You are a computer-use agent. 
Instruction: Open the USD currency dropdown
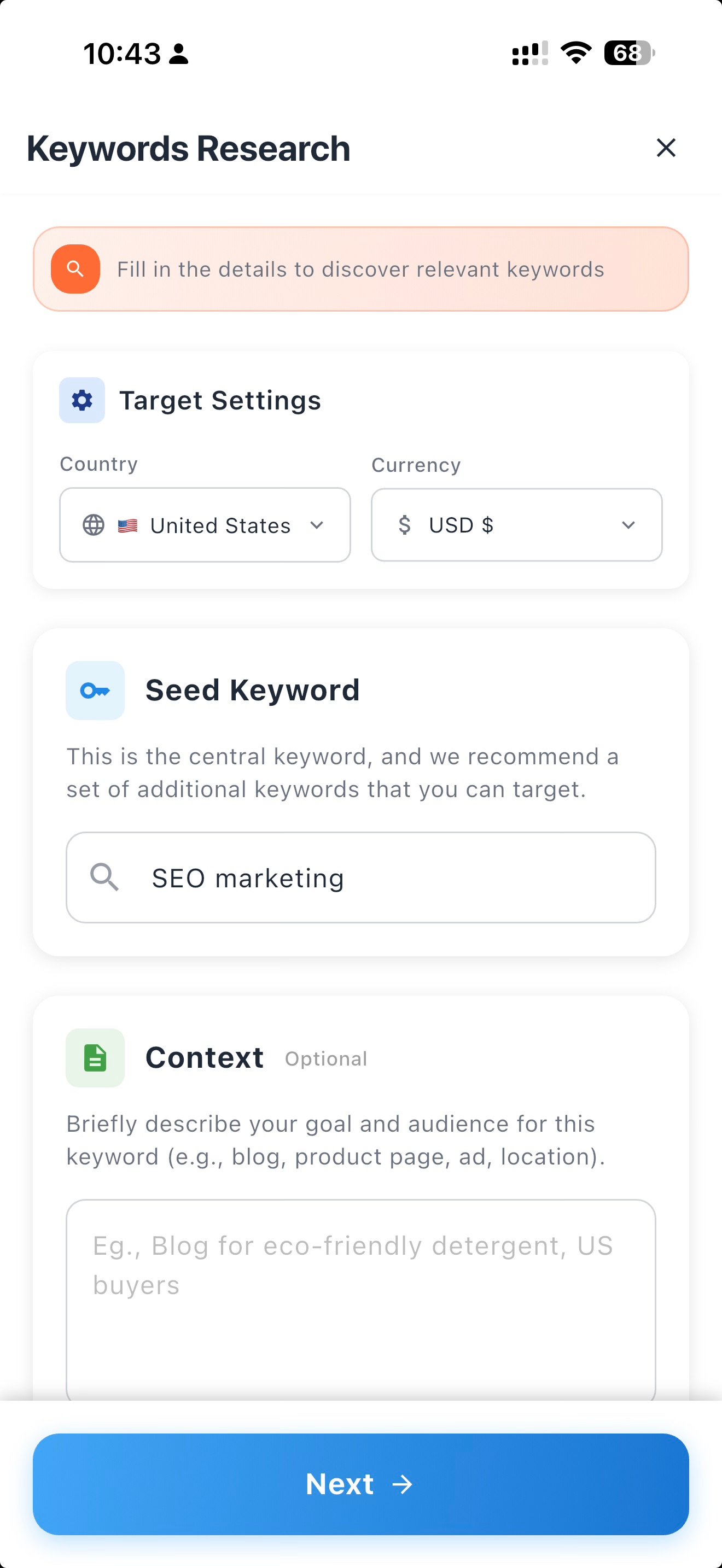pos(516,525)
